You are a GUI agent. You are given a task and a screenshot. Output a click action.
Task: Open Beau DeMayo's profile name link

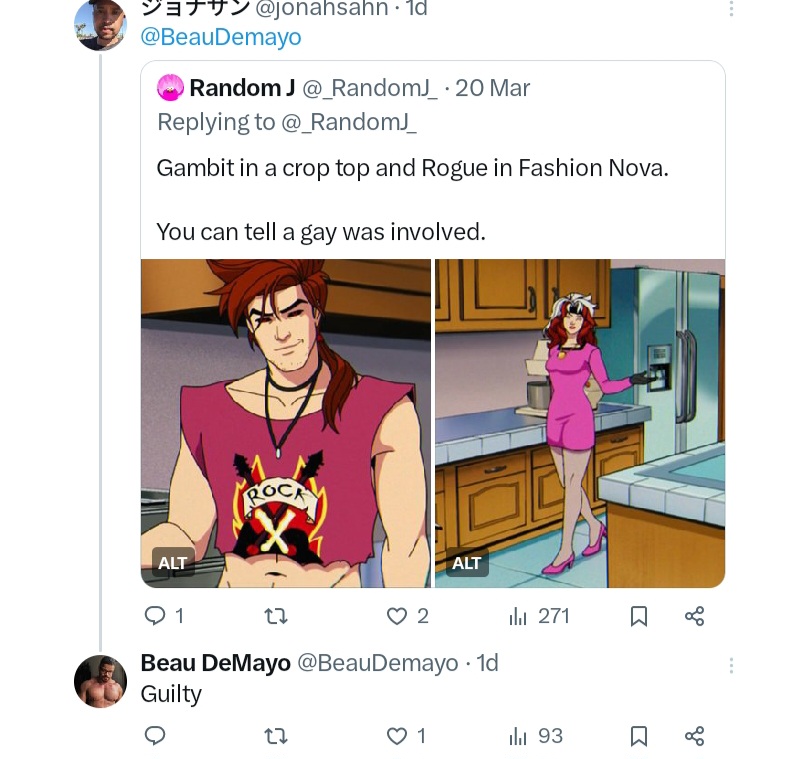(x=215, y=663)
